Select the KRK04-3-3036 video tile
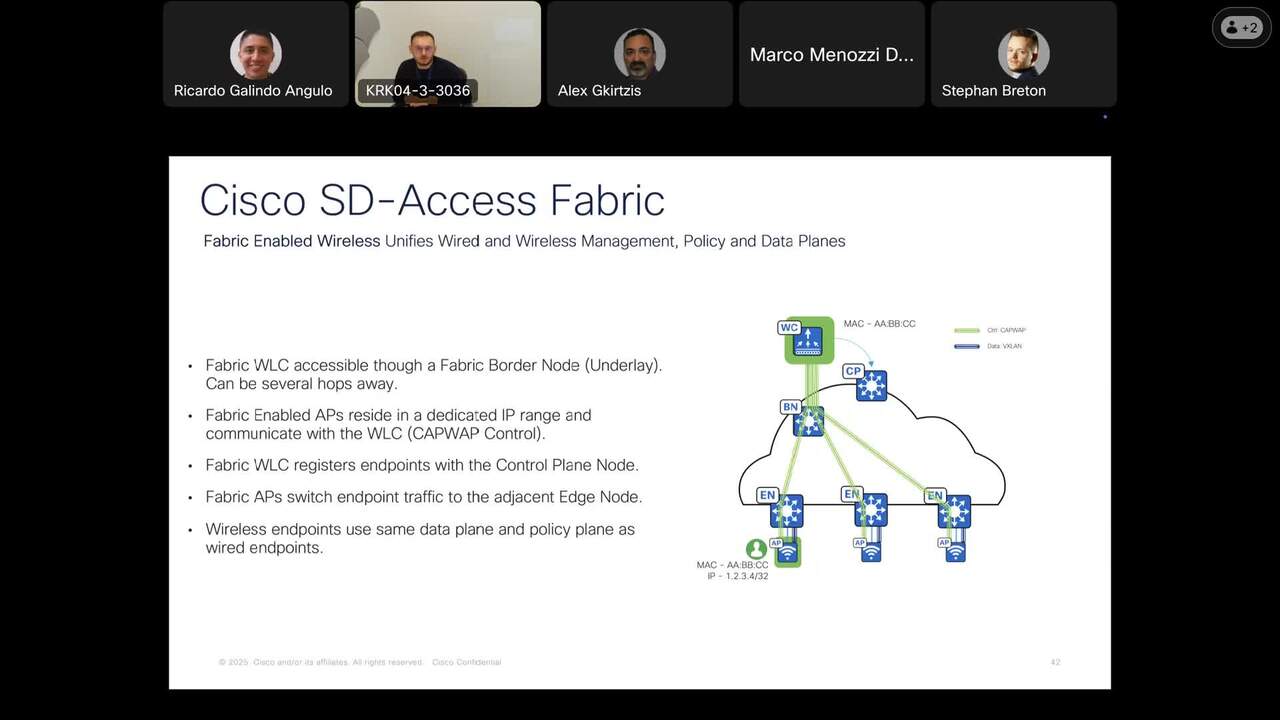The image size is (1280, 720). (x=448, y=54)
